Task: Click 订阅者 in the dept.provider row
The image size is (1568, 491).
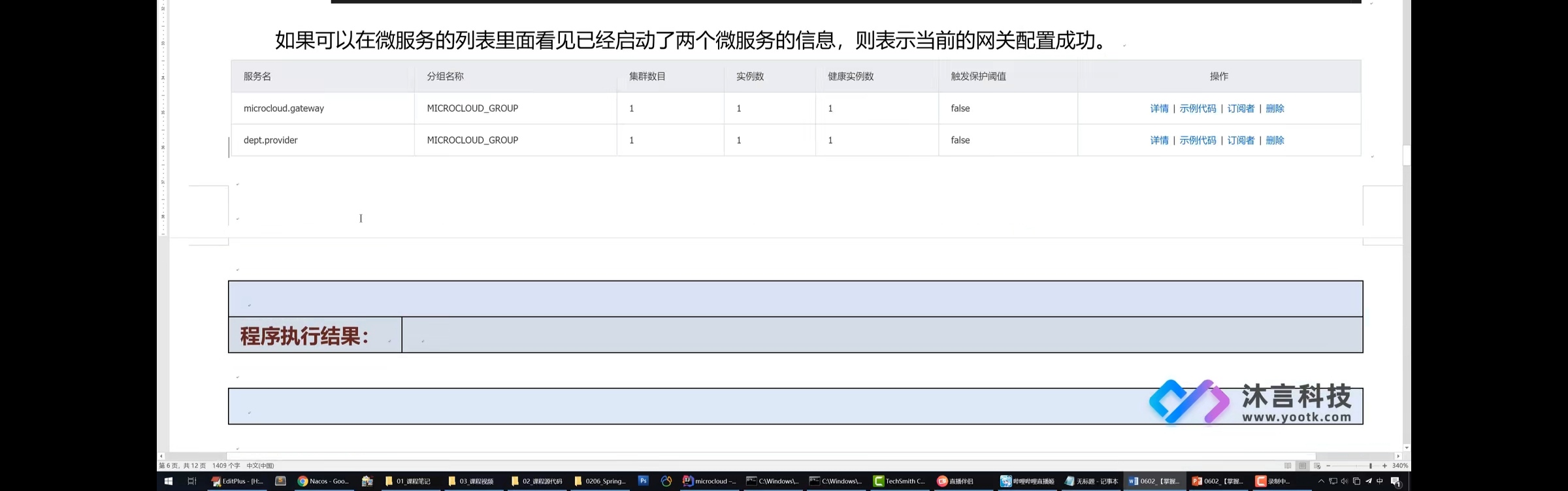Action: 1241,140
